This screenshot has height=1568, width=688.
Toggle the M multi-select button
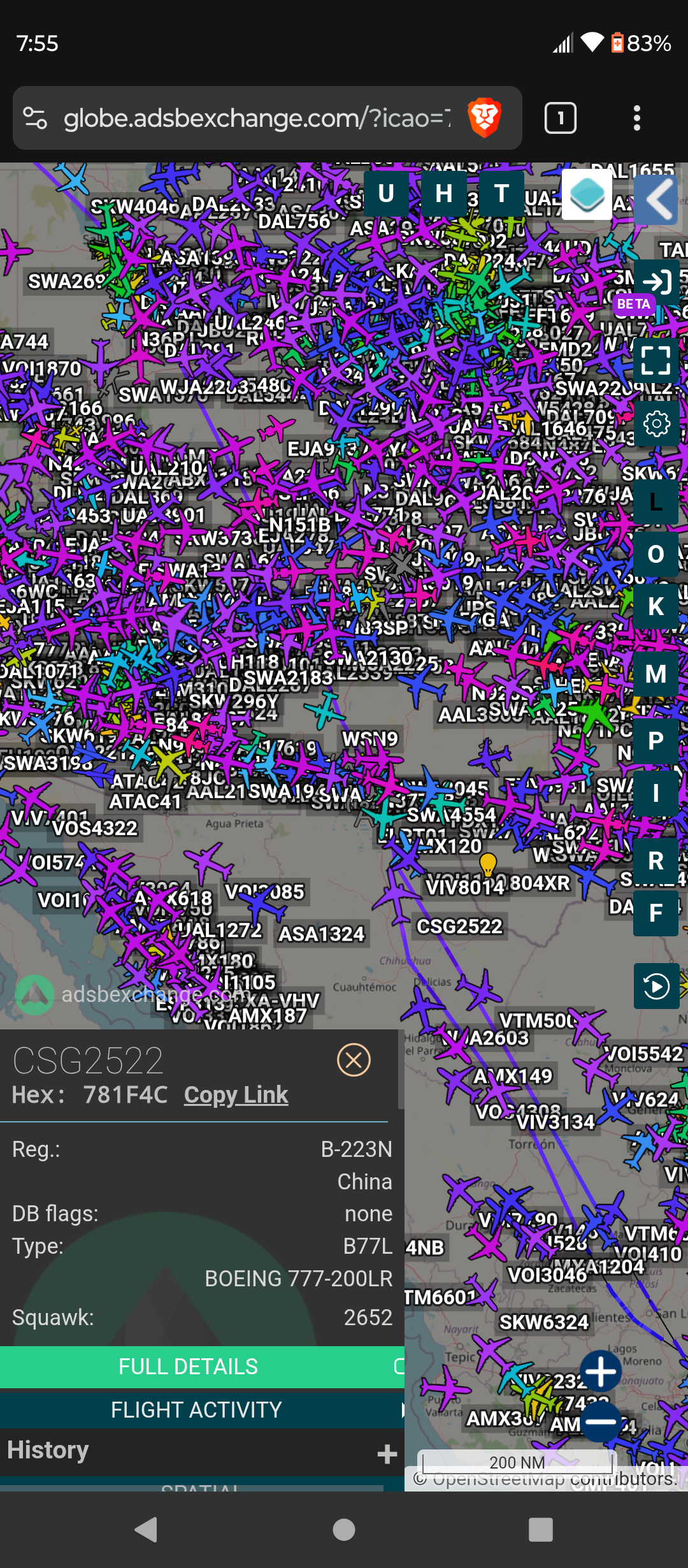tap(656, 674)
